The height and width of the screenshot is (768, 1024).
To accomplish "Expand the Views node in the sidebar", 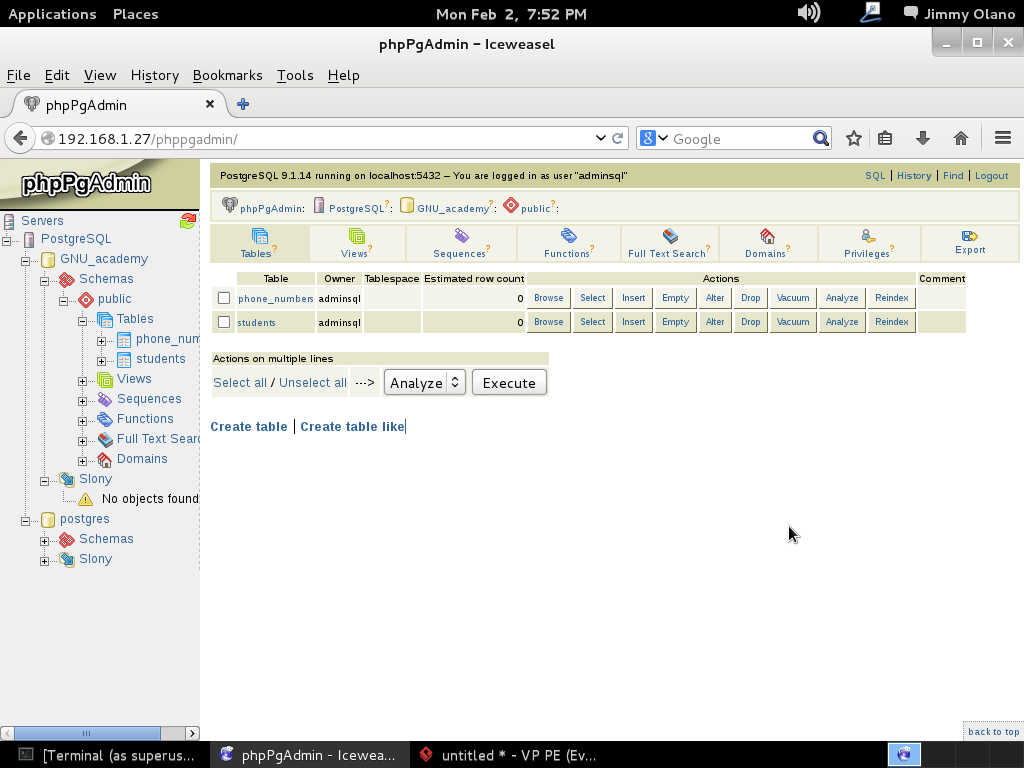I will coord(83,380).
